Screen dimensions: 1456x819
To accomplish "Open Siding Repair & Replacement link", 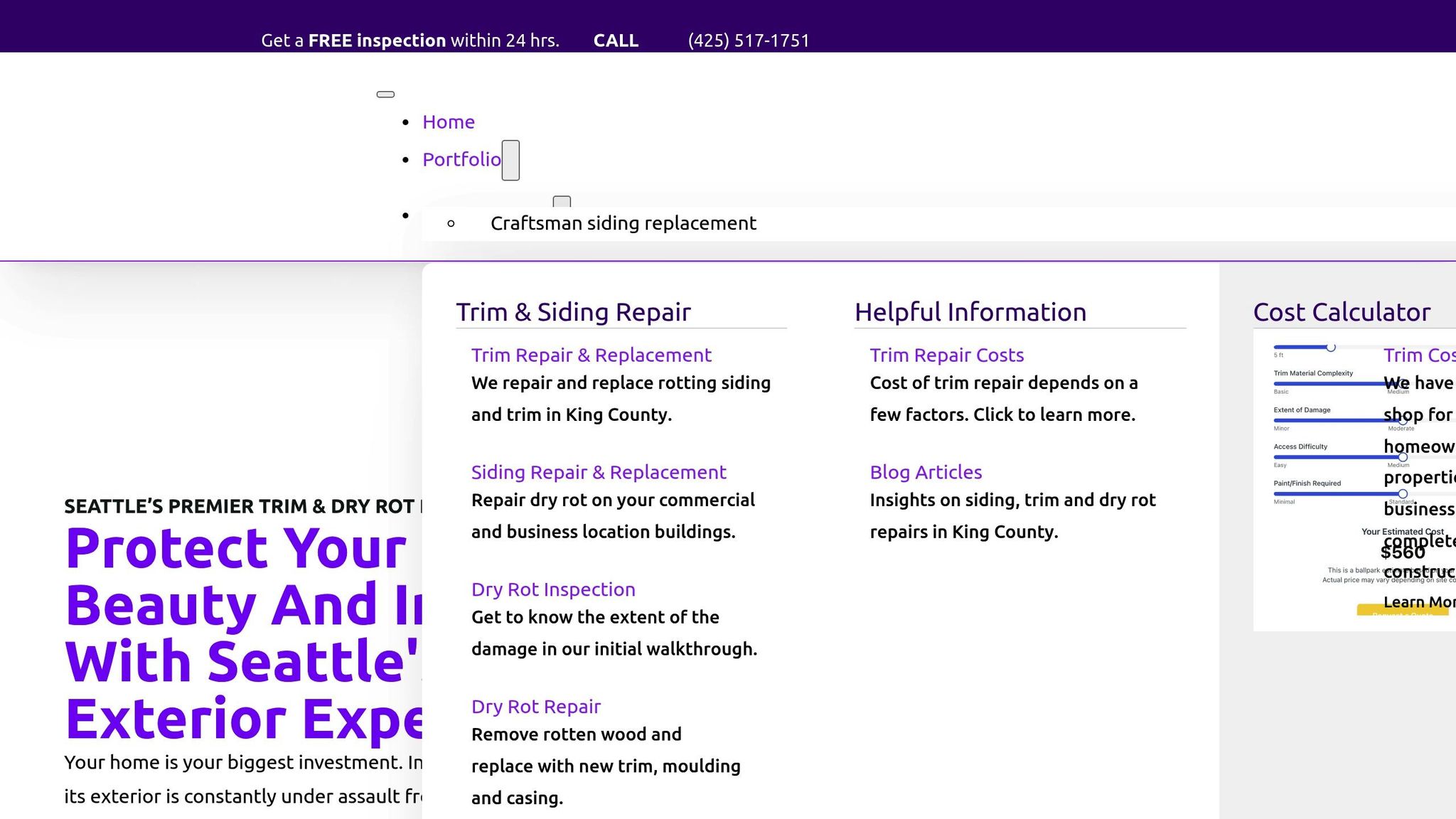I will (598, 472).
